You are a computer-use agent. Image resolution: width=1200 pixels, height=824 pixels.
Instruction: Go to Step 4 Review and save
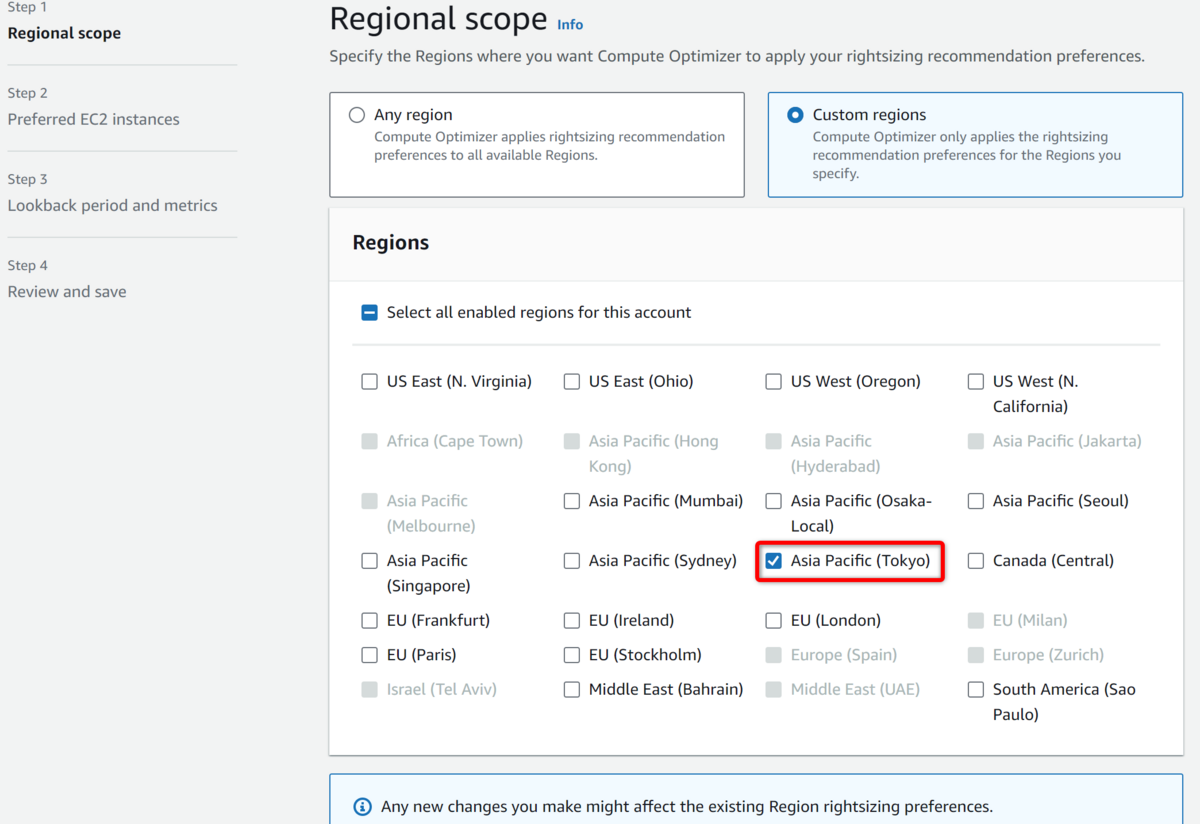(x=67, y=292)
